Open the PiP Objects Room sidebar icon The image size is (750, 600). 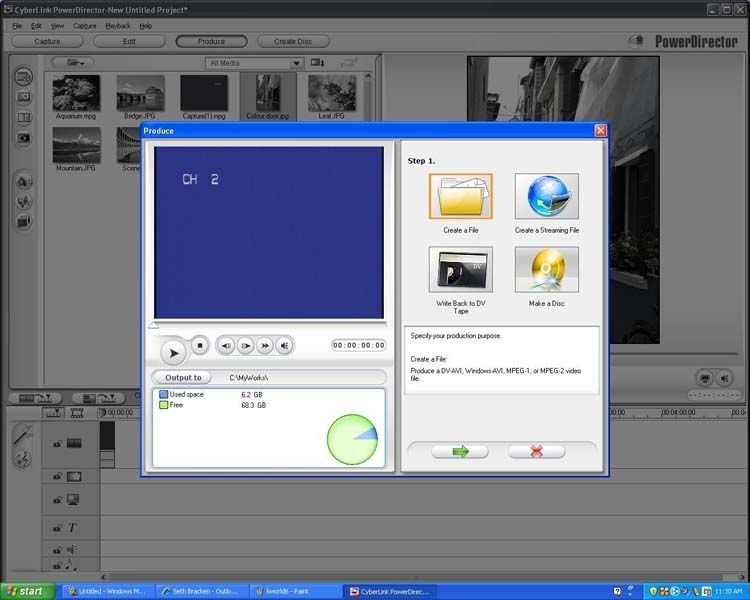tap(23, 118)
